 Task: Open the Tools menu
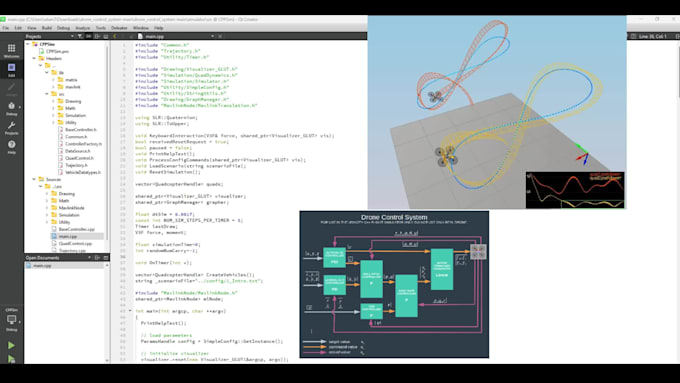click(101, 28)
